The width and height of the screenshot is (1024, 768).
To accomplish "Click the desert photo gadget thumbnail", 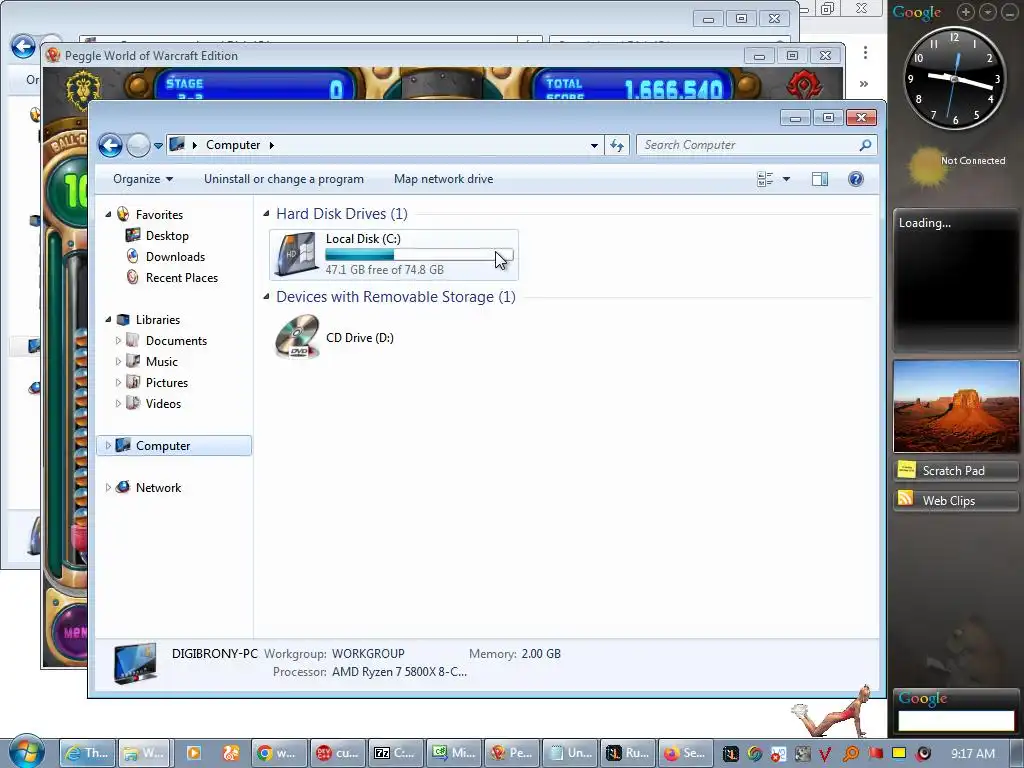I will [x=955, y=406].
